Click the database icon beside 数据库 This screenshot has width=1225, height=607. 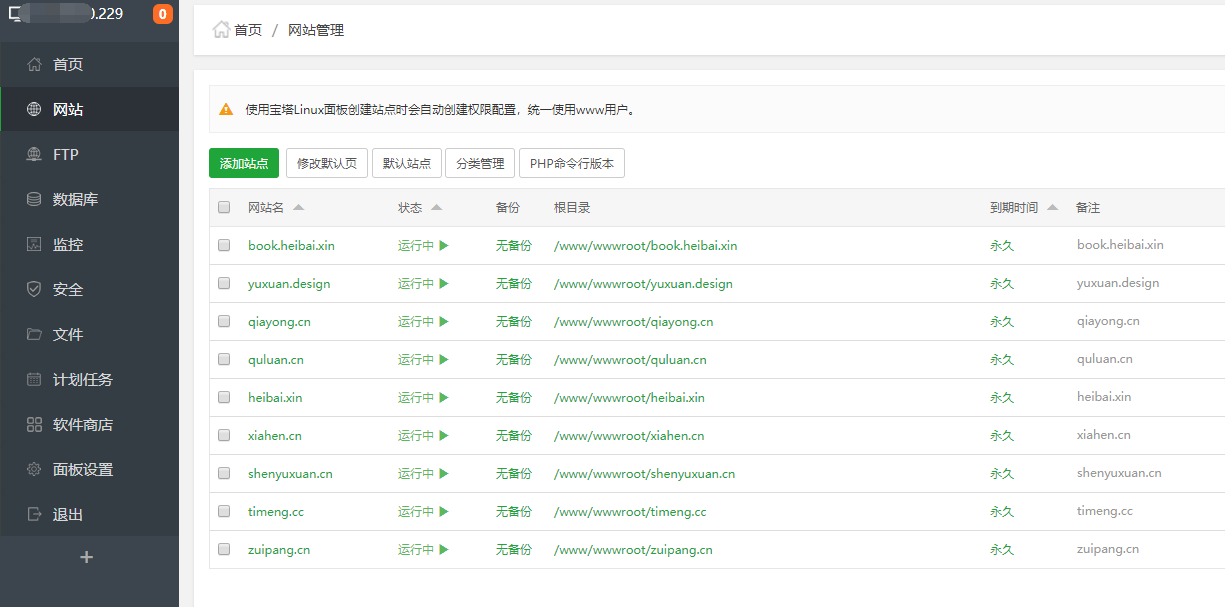[34, 200]
